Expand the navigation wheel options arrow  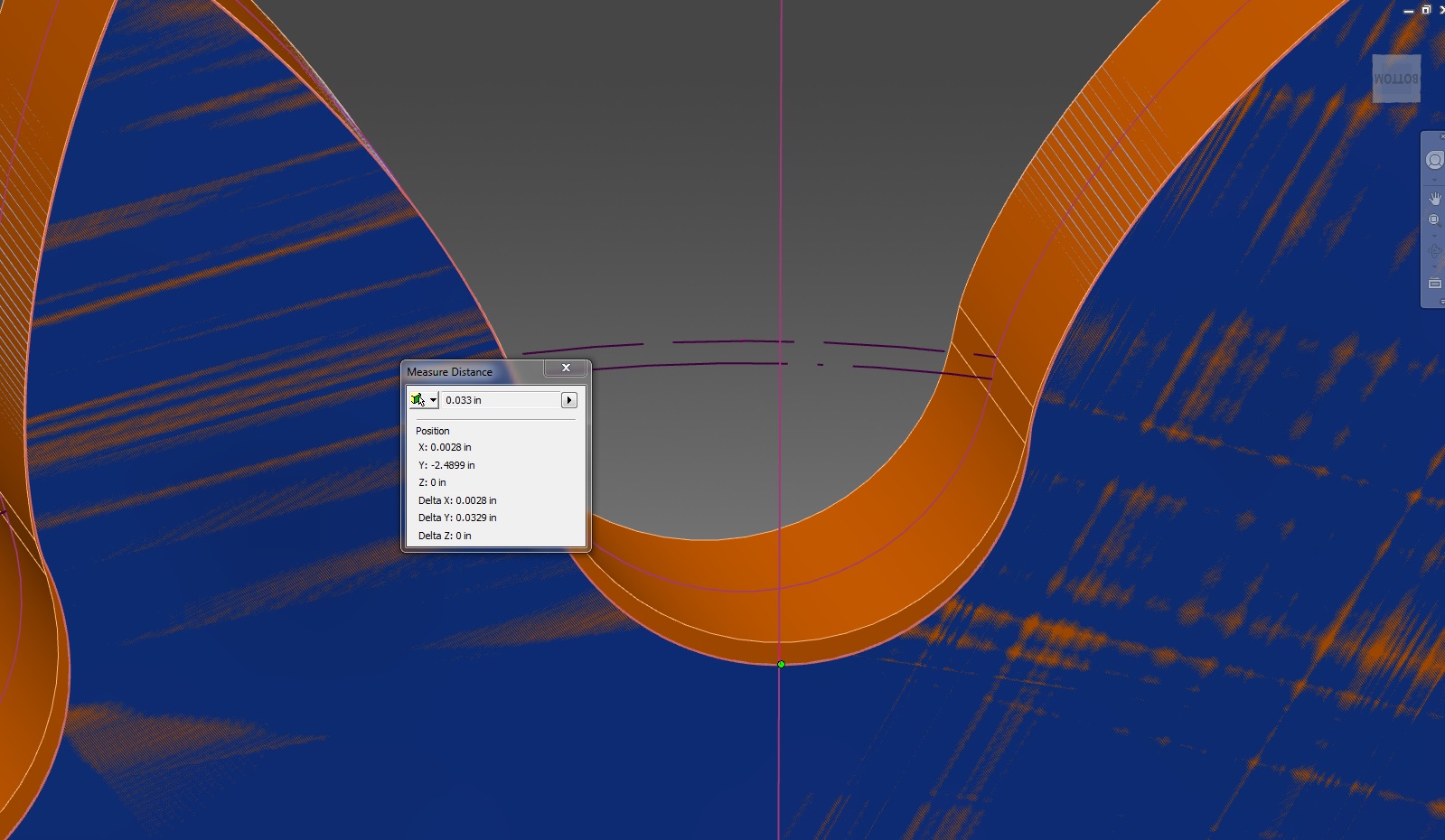[x=1435, y=179]
